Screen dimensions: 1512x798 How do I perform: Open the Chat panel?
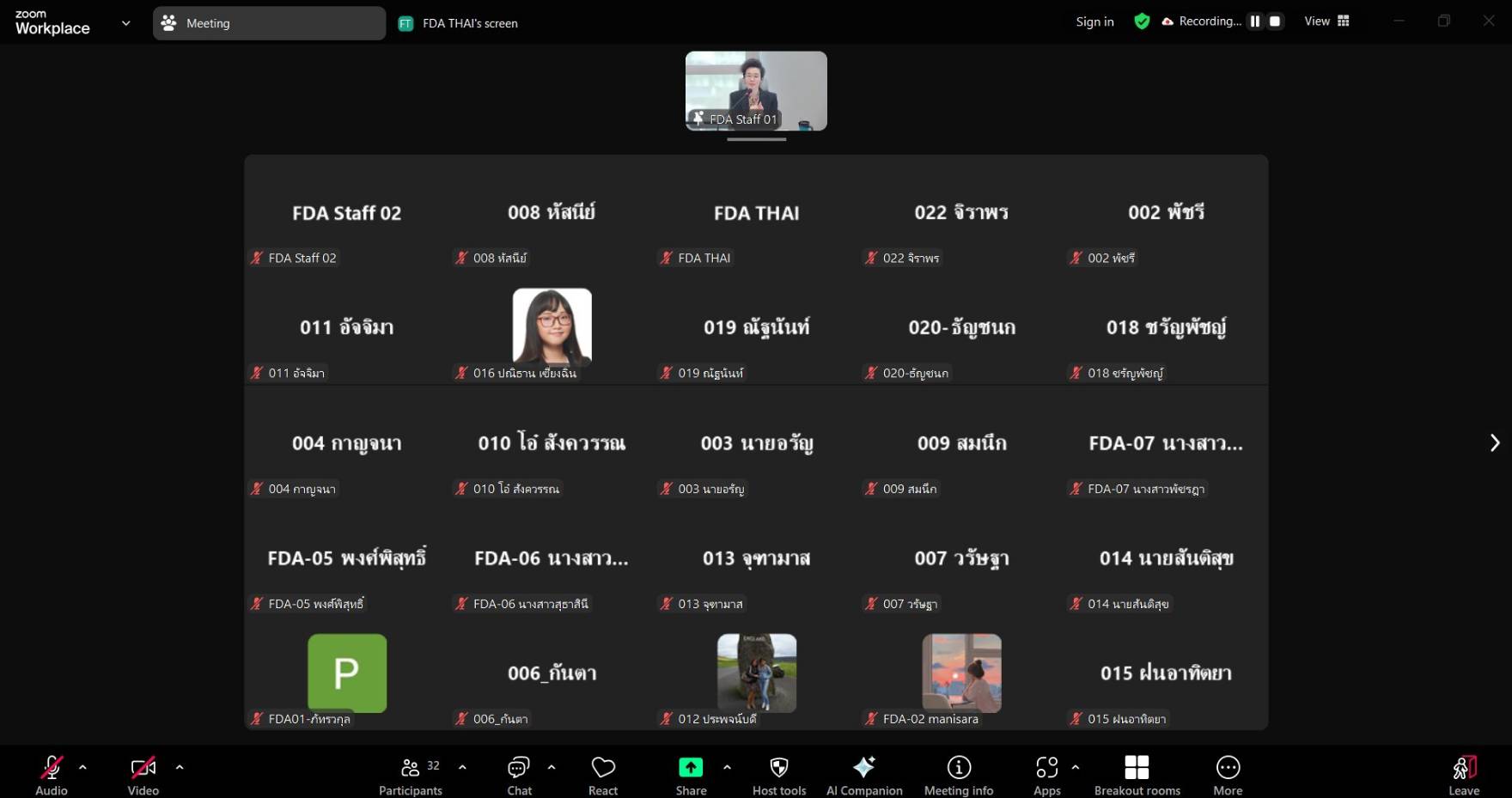point(519,774)
